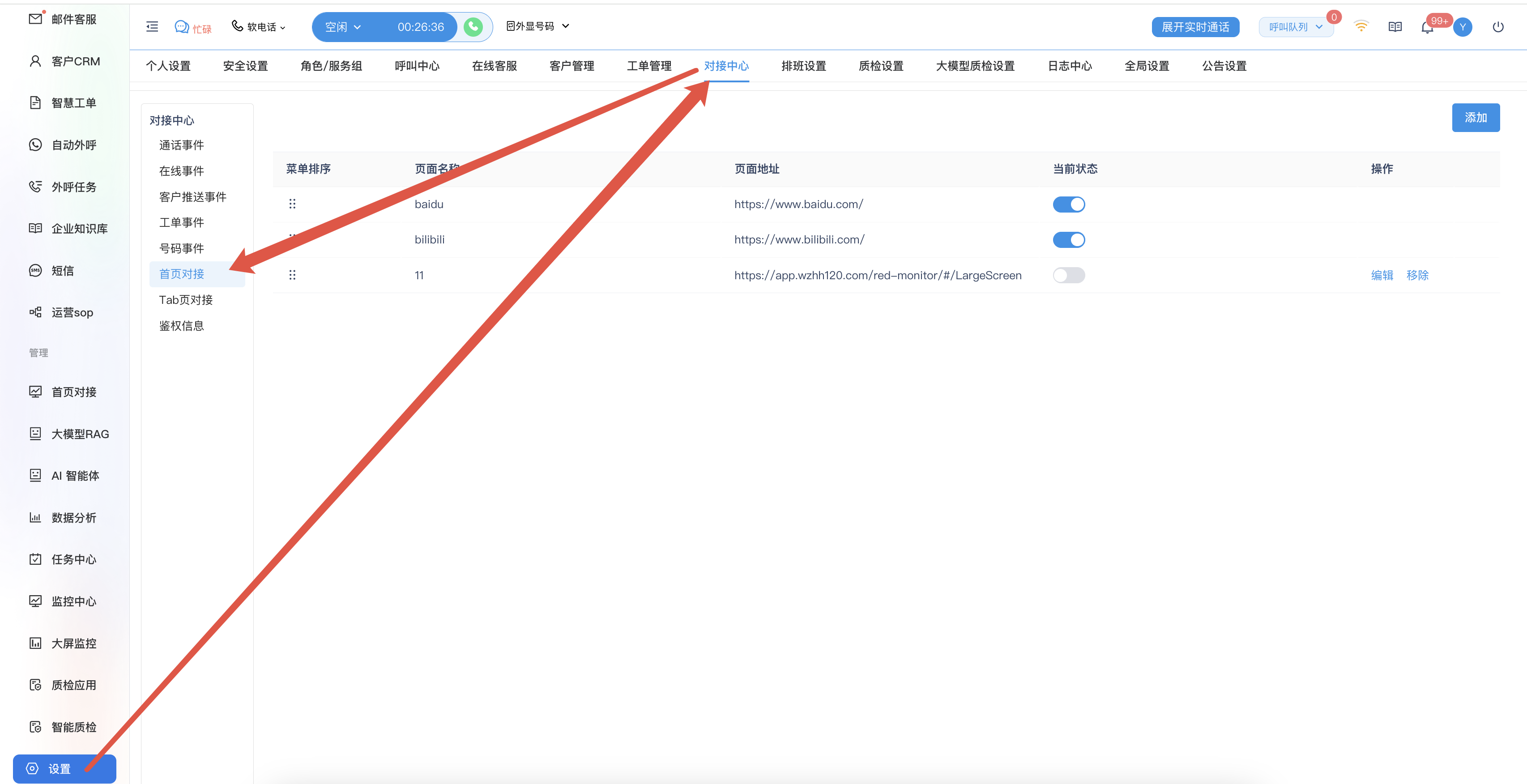The width and height of the screenshot is (1527, 784).
Task: Switch to 质检设置 tab
Action: (881, 66)
